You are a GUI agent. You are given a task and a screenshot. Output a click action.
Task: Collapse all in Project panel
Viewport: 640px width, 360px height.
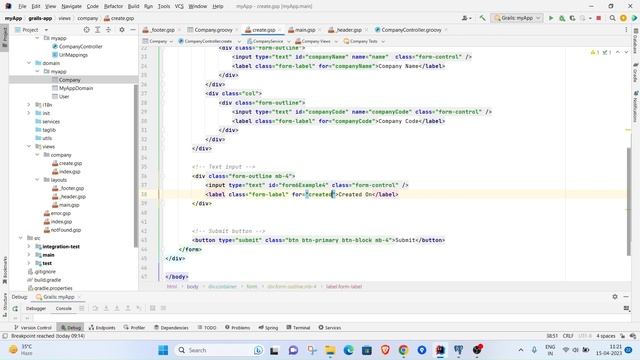pyautogui.click(x=108, y=30)
